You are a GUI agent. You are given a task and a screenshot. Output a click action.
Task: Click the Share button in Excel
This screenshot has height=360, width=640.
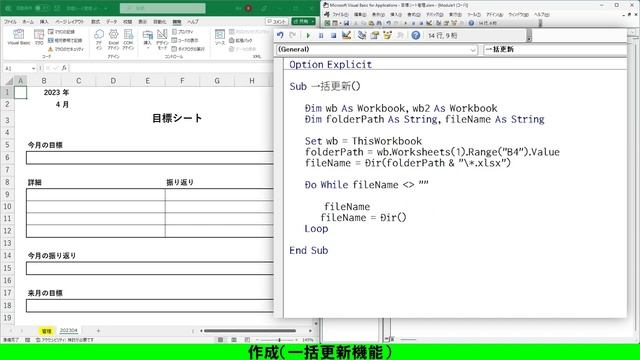tap(303, 21)
